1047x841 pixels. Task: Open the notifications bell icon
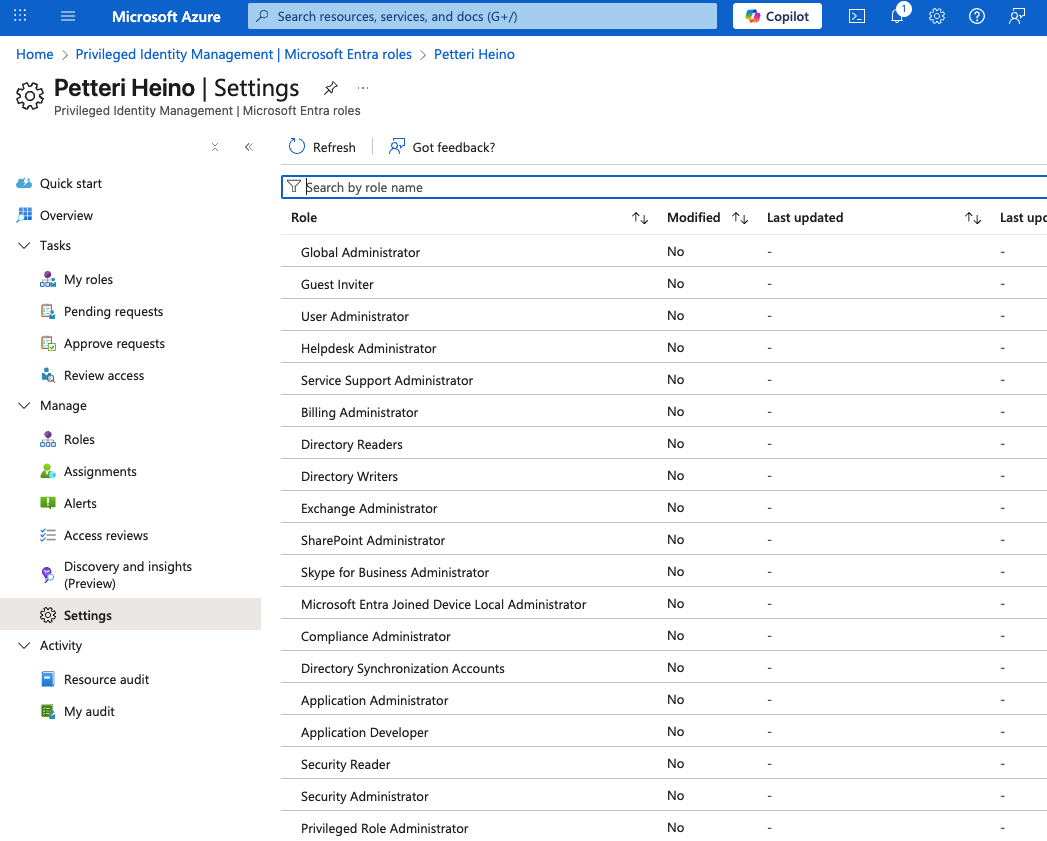point(897,16)
